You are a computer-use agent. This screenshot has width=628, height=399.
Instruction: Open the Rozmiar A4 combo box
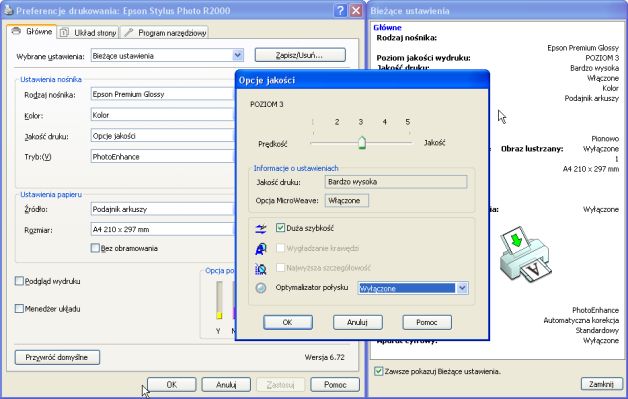click(x=163, y=230)
